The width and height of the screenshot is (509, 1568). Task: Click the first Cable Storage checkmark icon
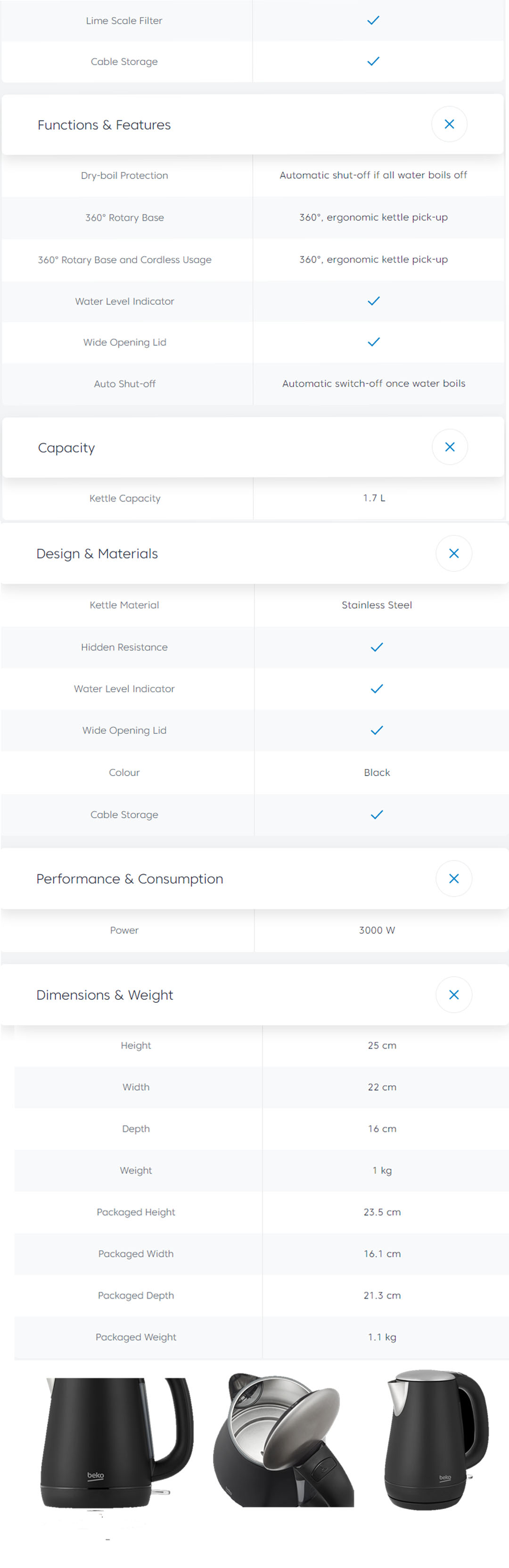(373, 61)
